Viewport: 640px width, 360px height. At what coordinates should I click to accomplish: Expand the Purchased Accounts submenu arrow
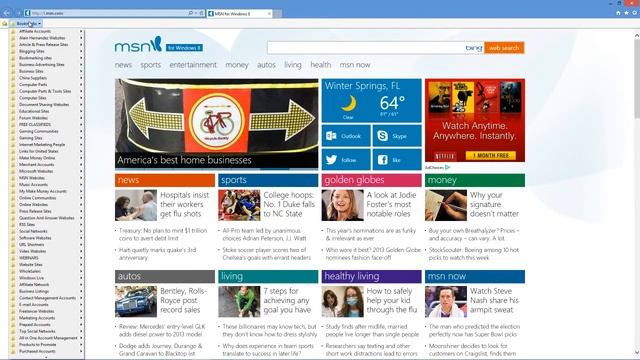pos(81,351)
